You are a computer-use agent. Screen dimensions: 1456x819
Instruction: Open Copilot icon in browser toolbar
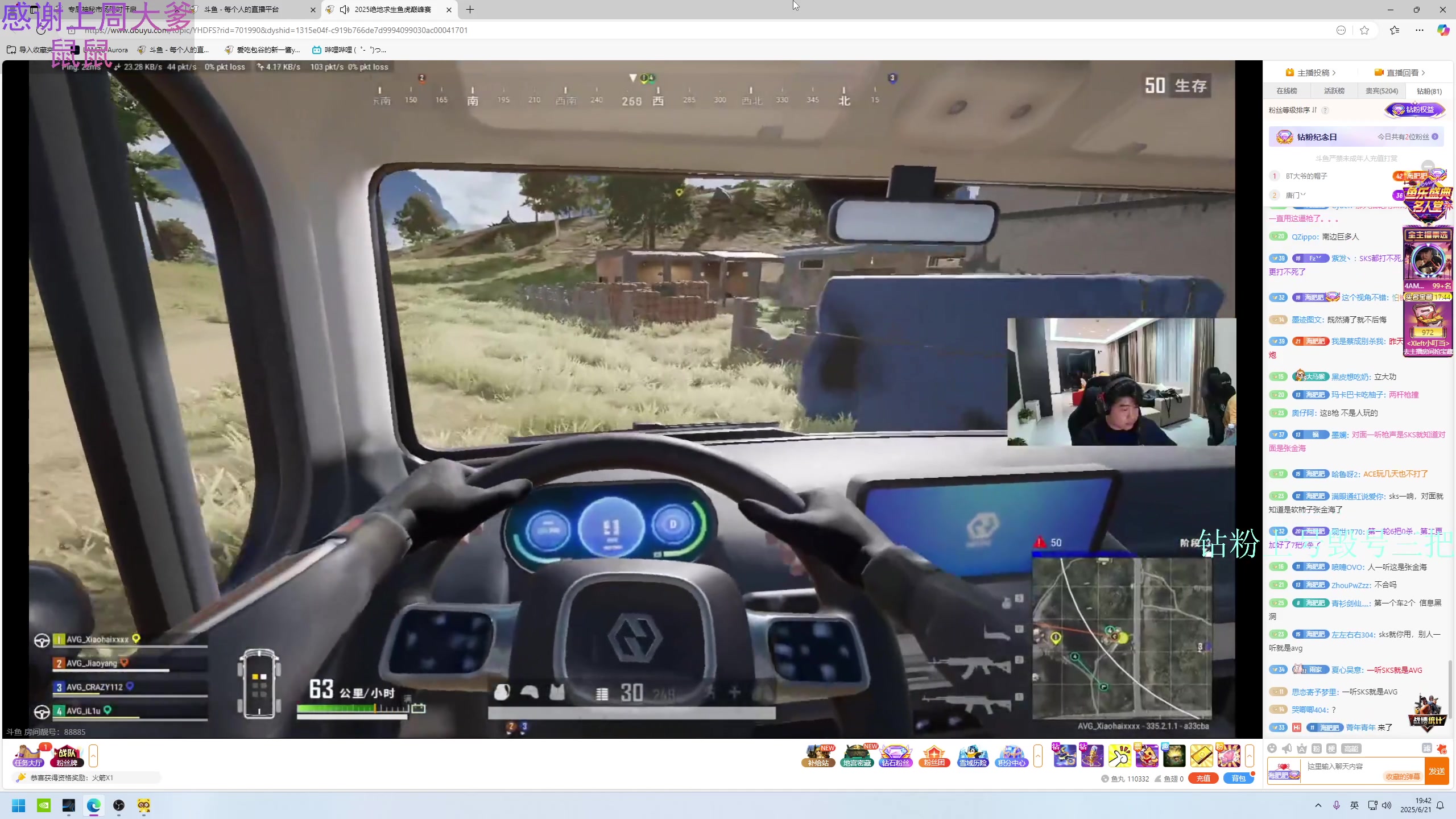point(1443,30)
